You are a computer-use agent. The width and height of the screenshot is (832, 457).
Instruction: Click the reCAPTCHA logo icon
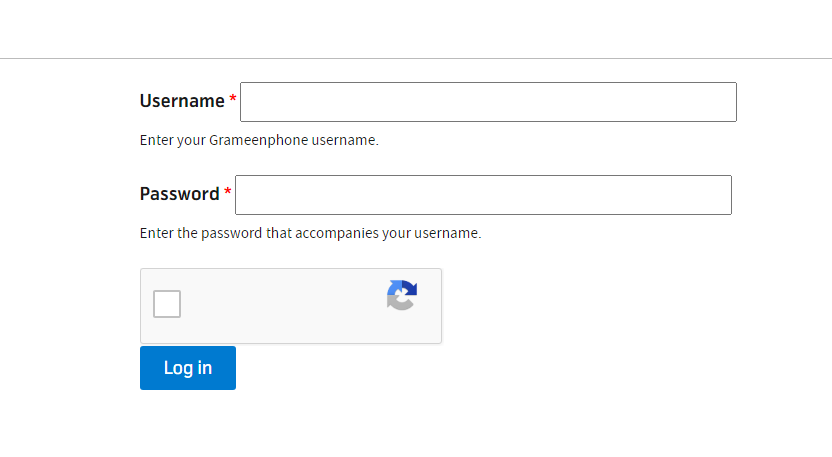[x=402, y=295]
